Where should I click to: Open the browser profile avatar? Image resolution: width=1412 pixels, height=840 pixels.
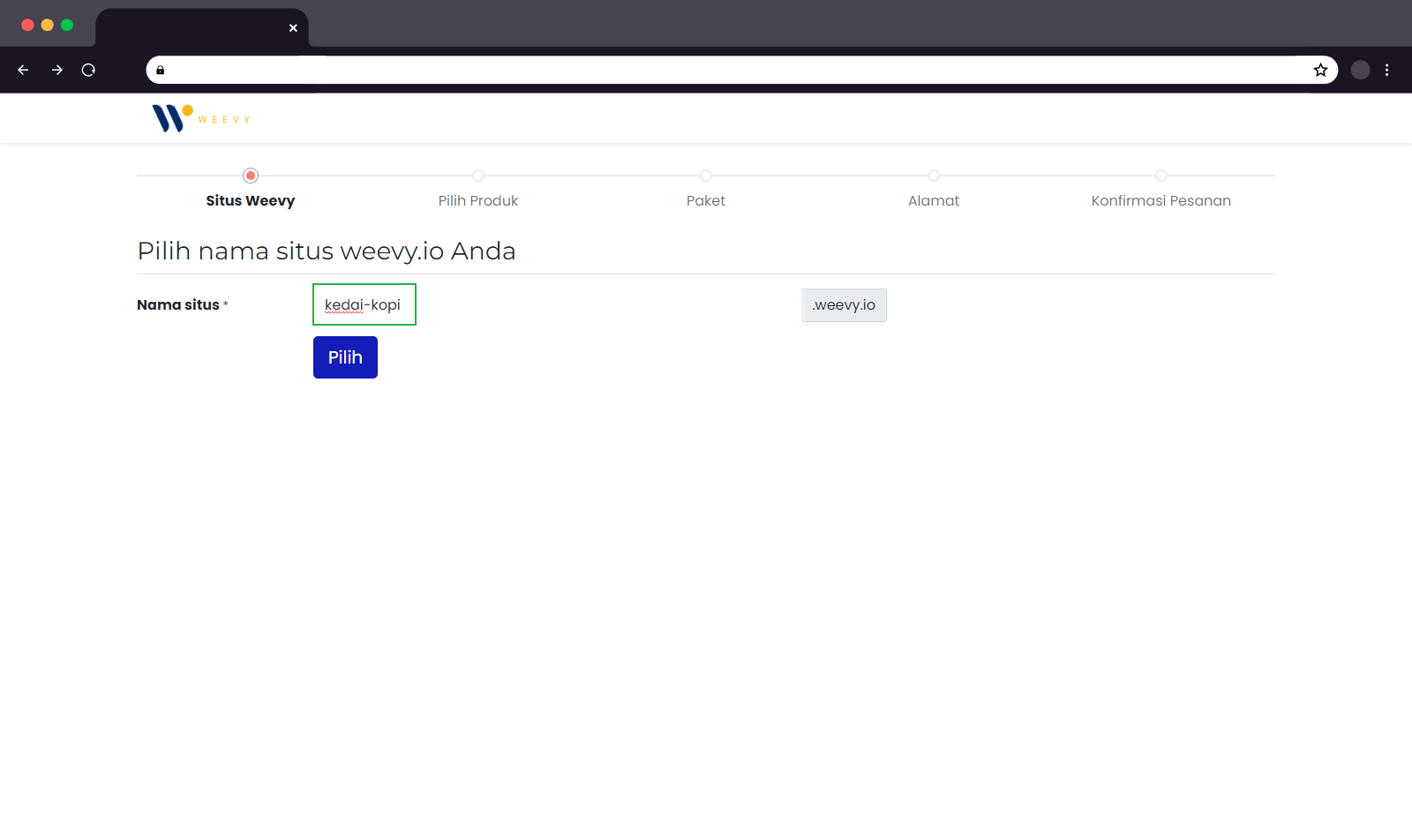pyautogui.click(x=1360, y=70)
